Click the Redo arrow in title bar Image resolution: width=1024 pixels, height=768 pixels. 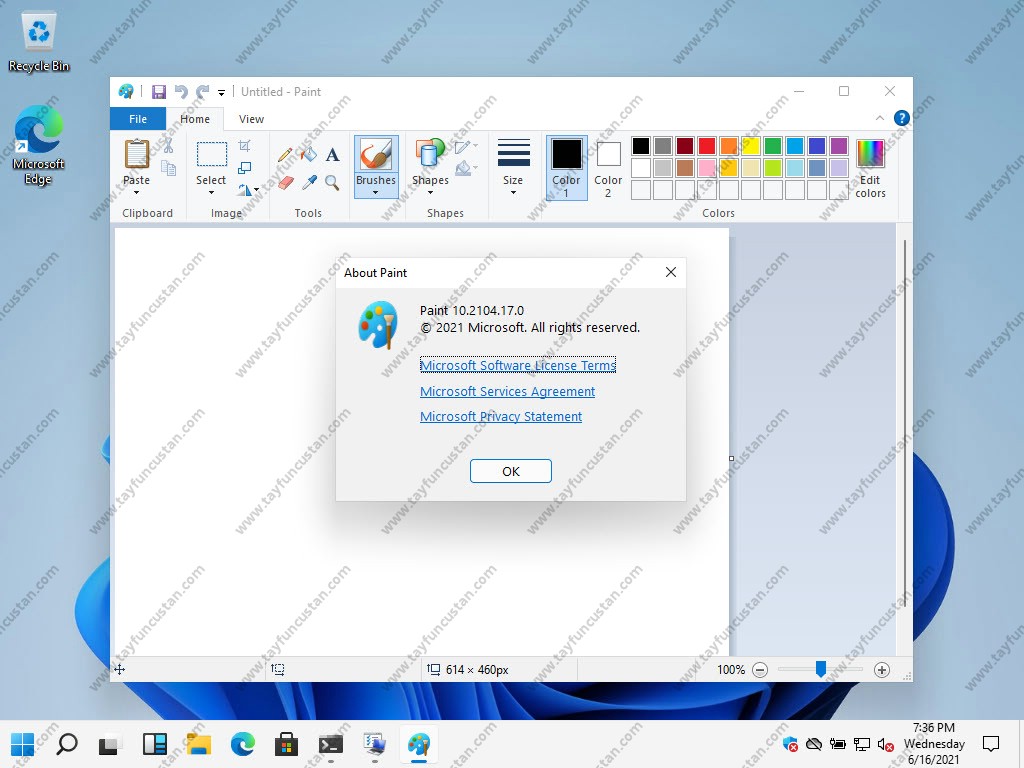coord(203,92)
